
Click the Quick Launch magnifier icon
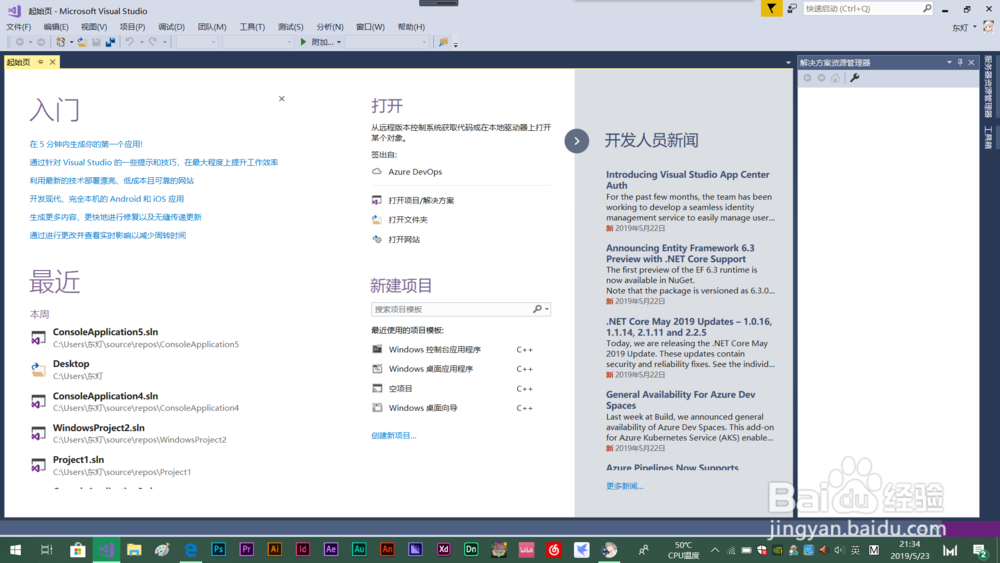(x=927, y=8)
